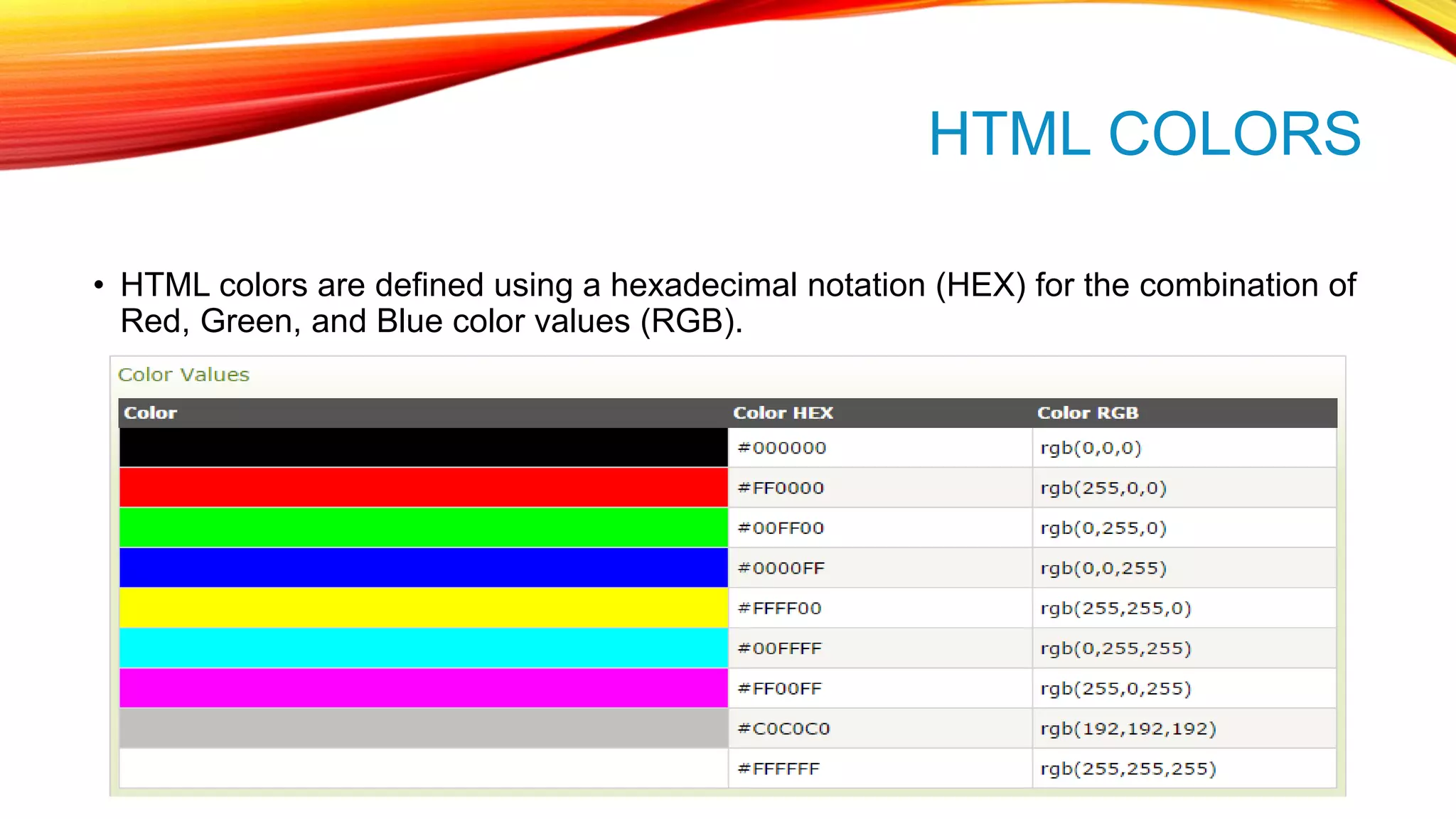Click the silver gray color swatch
This screenshot has height=819, width=1456.
click(423, 728)
